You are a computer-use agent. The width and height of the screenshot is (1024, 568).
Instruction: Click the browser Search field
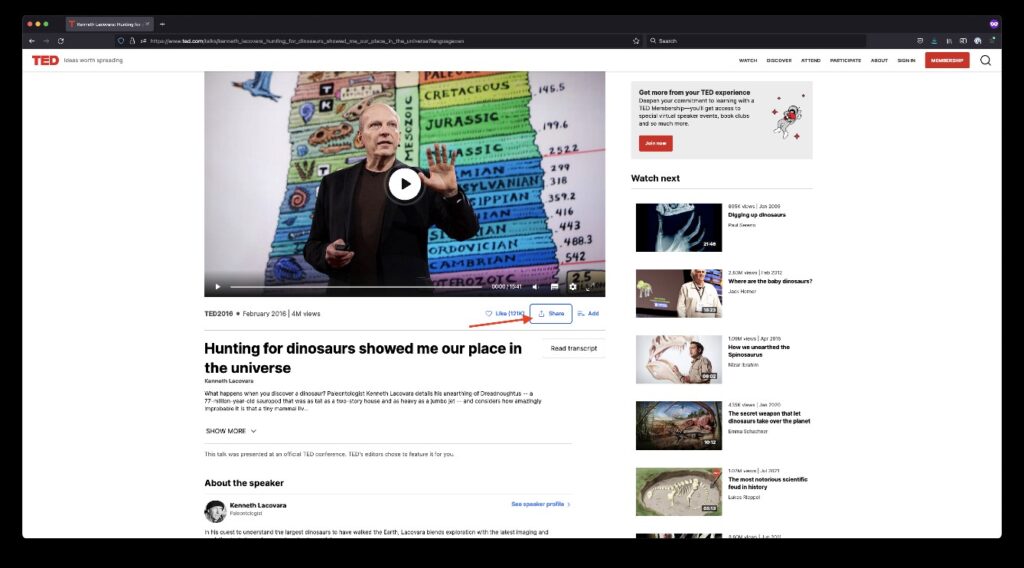click(x=756, y=40)
